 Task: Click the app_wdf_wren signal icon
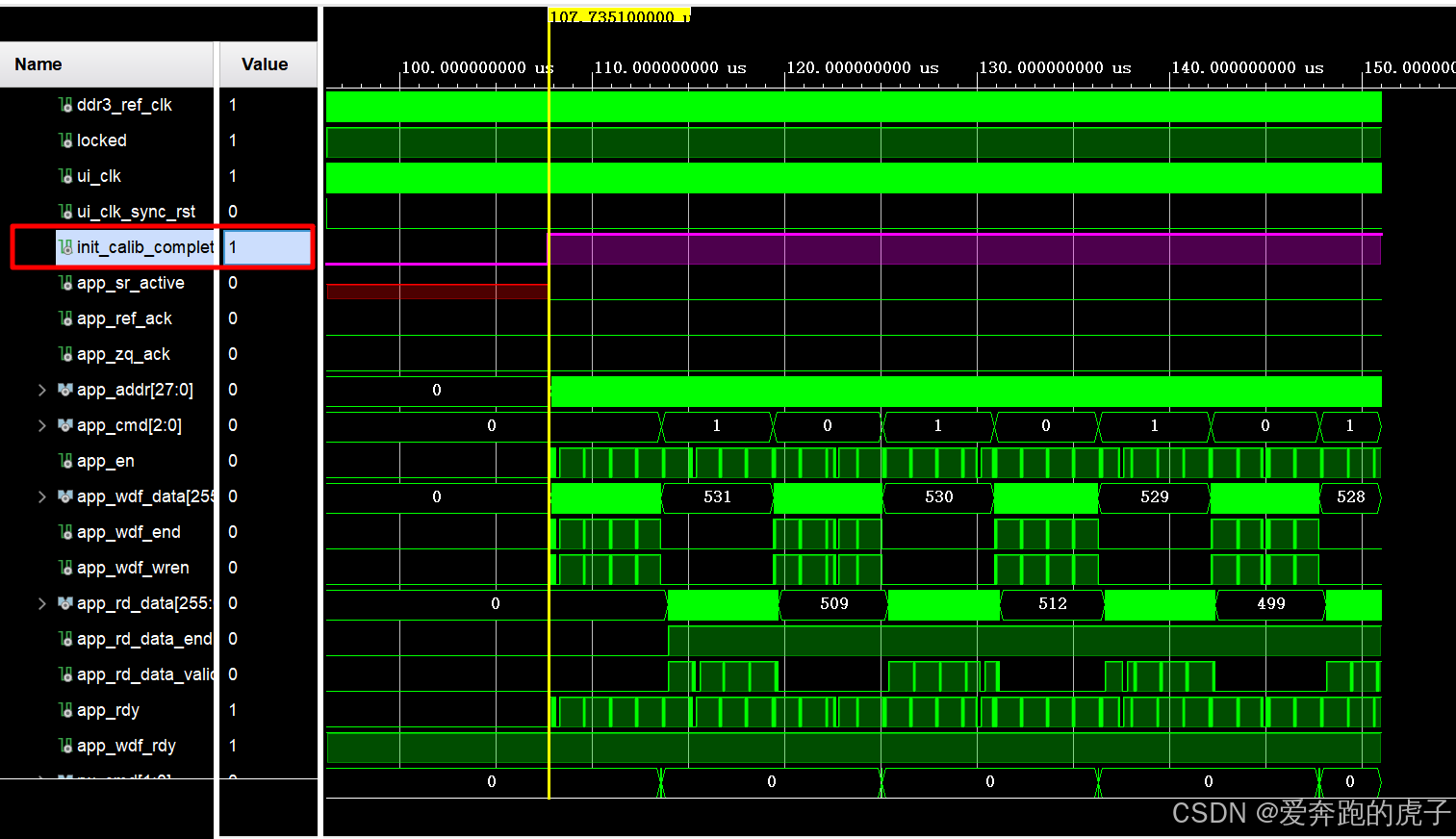pos(65,568)
